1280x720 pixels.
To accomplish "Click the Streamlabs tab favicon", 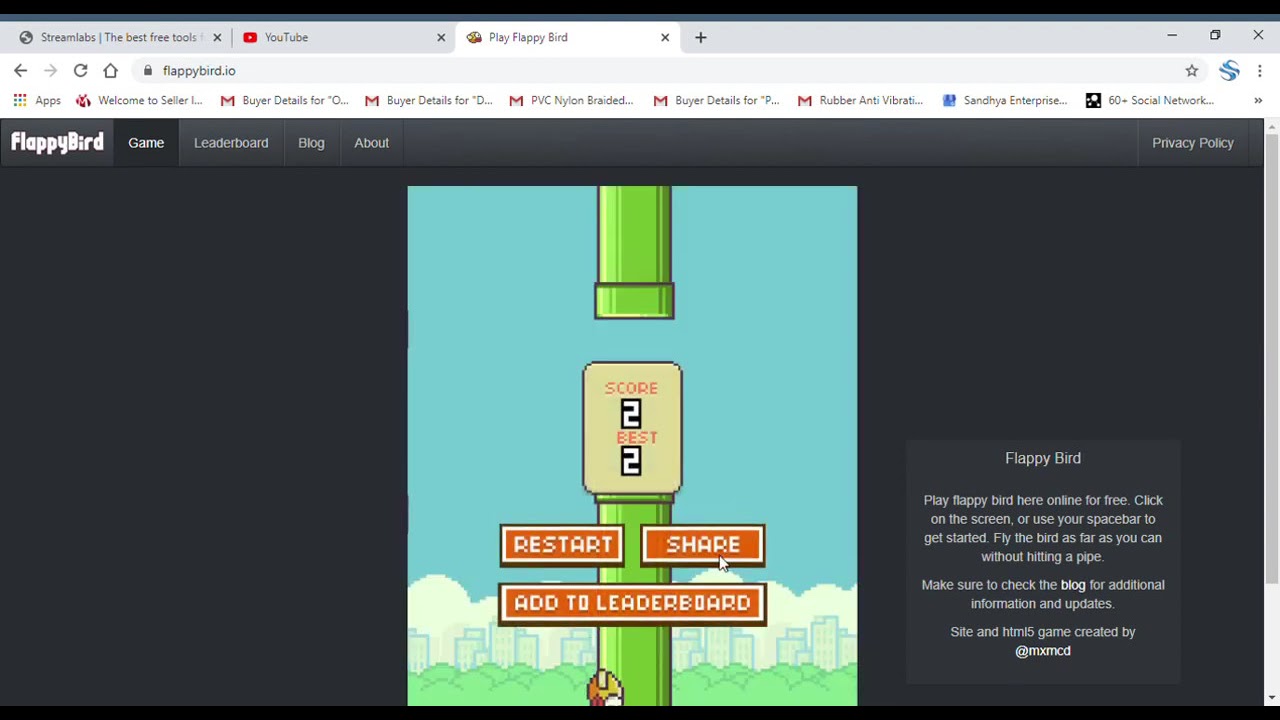I will click(26, 37).
